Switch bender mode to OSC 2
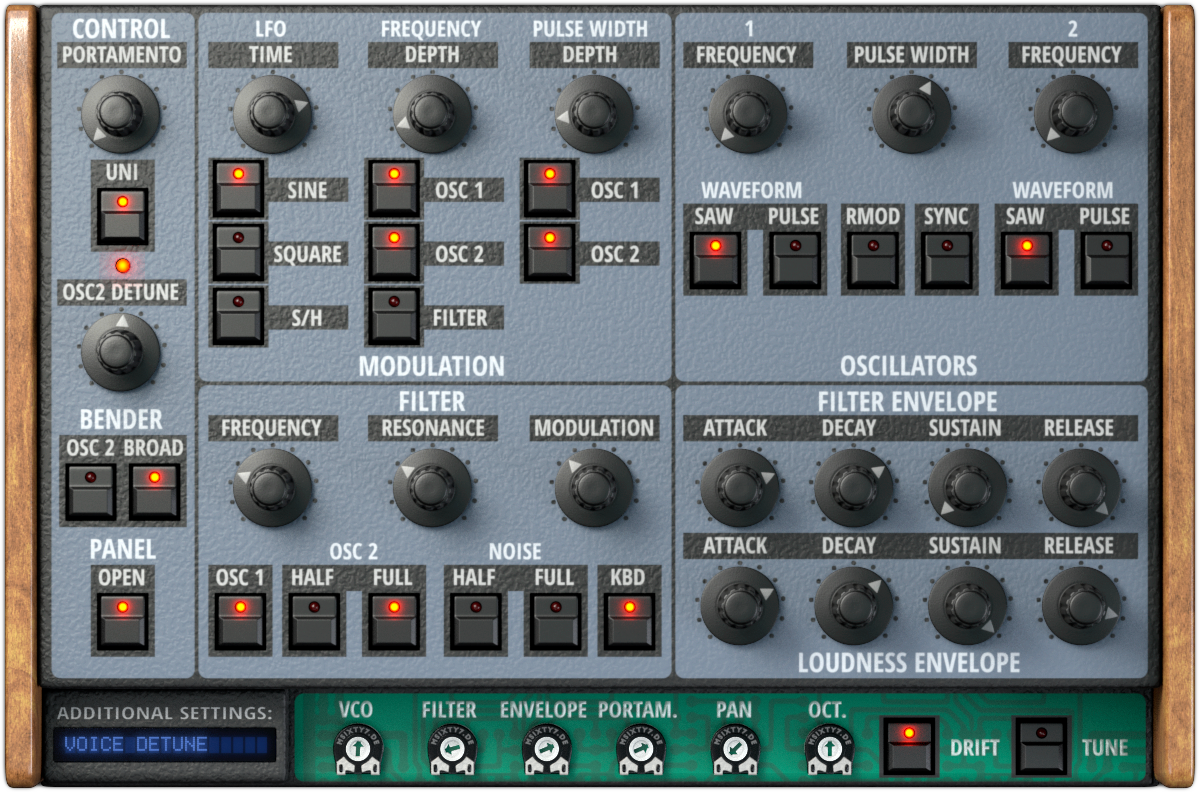 [89, 489]
